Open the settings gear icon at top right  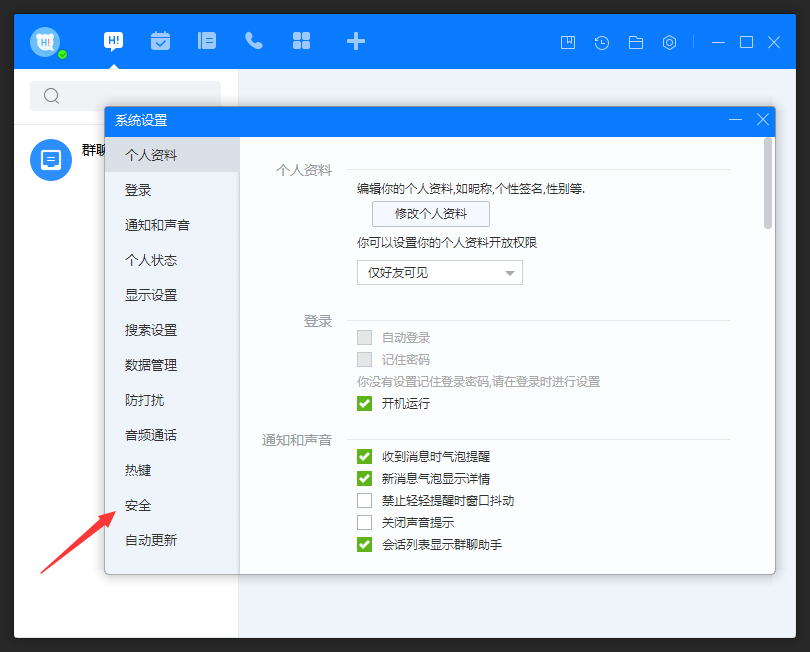tap(669, 42)
